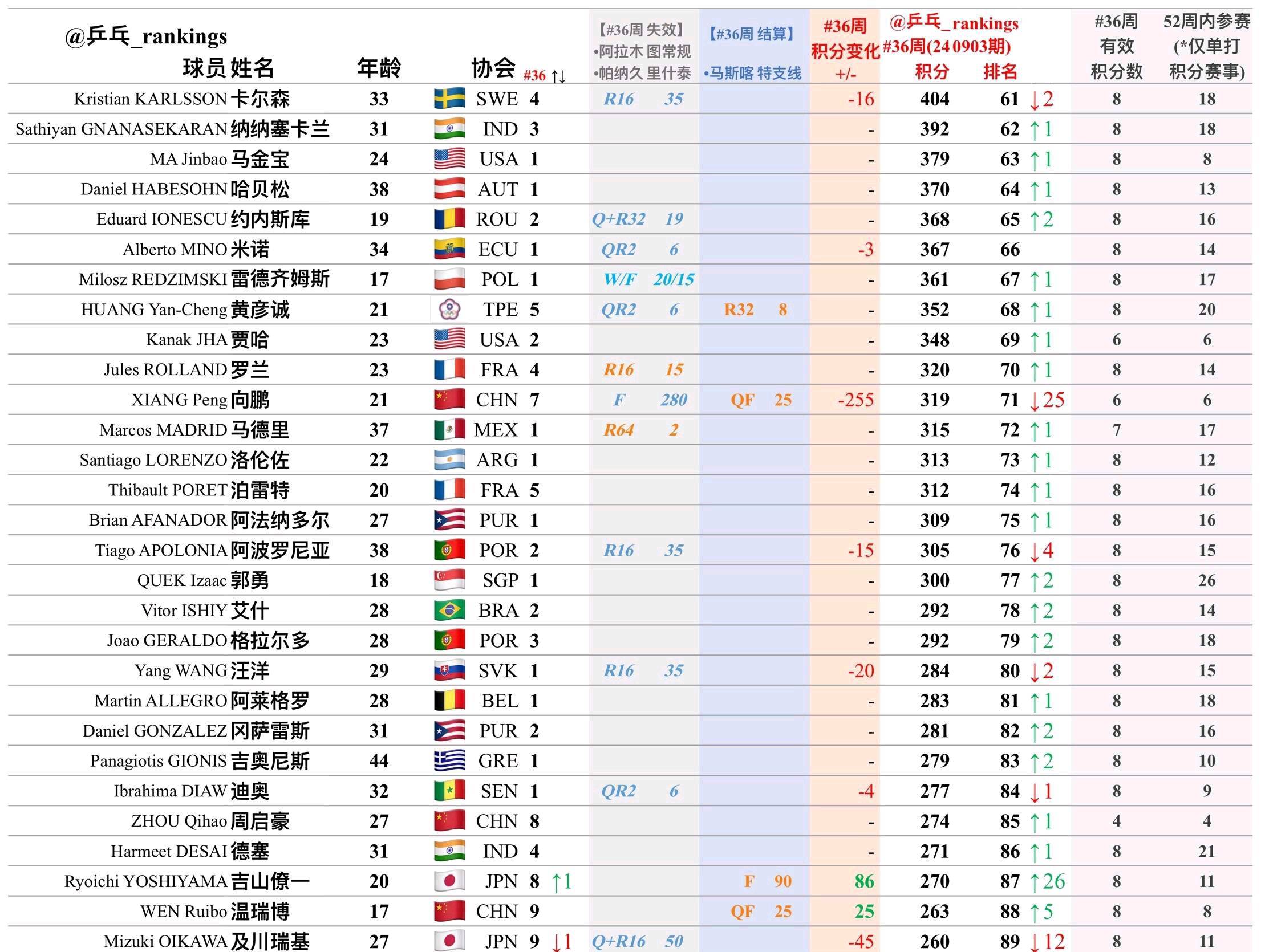Image resolution: width=1261 pixels, height=952 pixels.
Task: Click the Q+R16 50 entry for OIKAWA
Action: point(638,941)
